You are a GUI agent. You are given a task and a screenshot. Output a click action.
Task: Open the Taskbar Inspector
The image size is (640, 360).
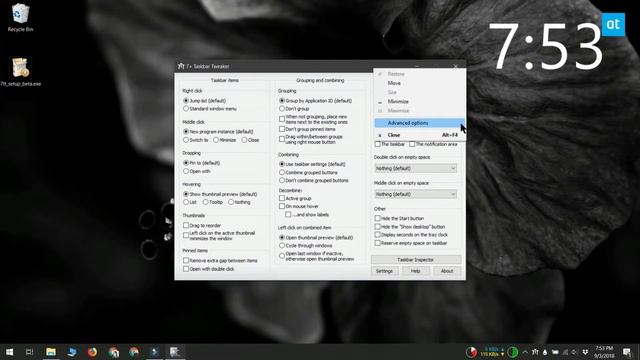tap(416, 260)
